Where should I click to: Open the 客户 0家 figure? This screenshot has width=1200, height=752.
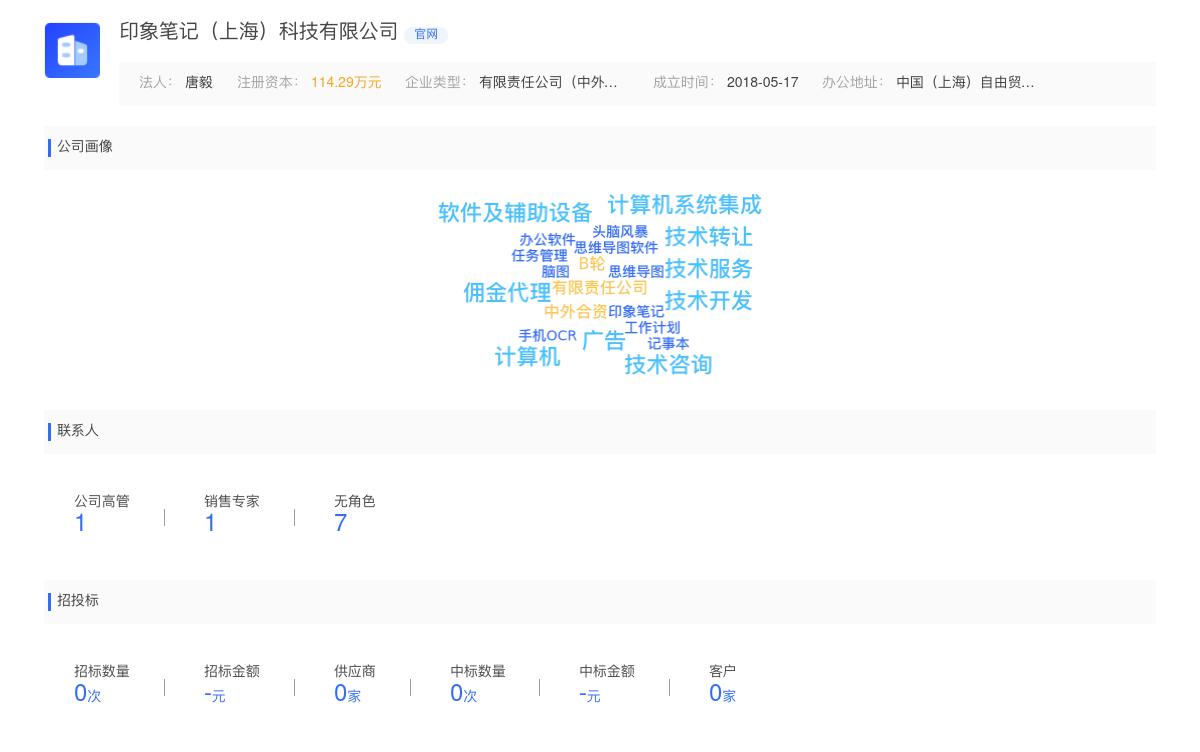coord(722,693)
